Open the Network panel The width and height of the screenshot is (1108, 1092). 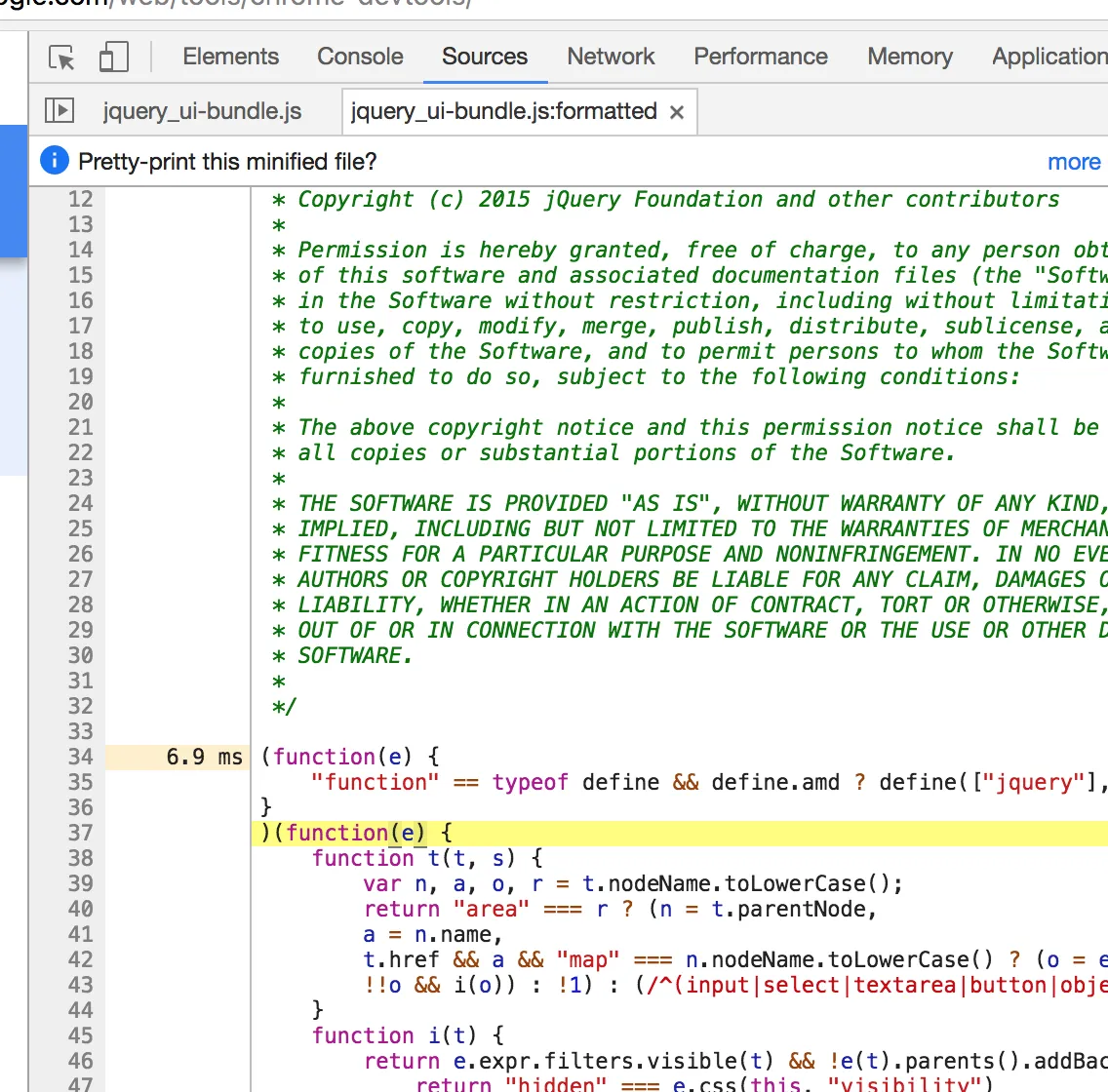(x=611, y=57)
